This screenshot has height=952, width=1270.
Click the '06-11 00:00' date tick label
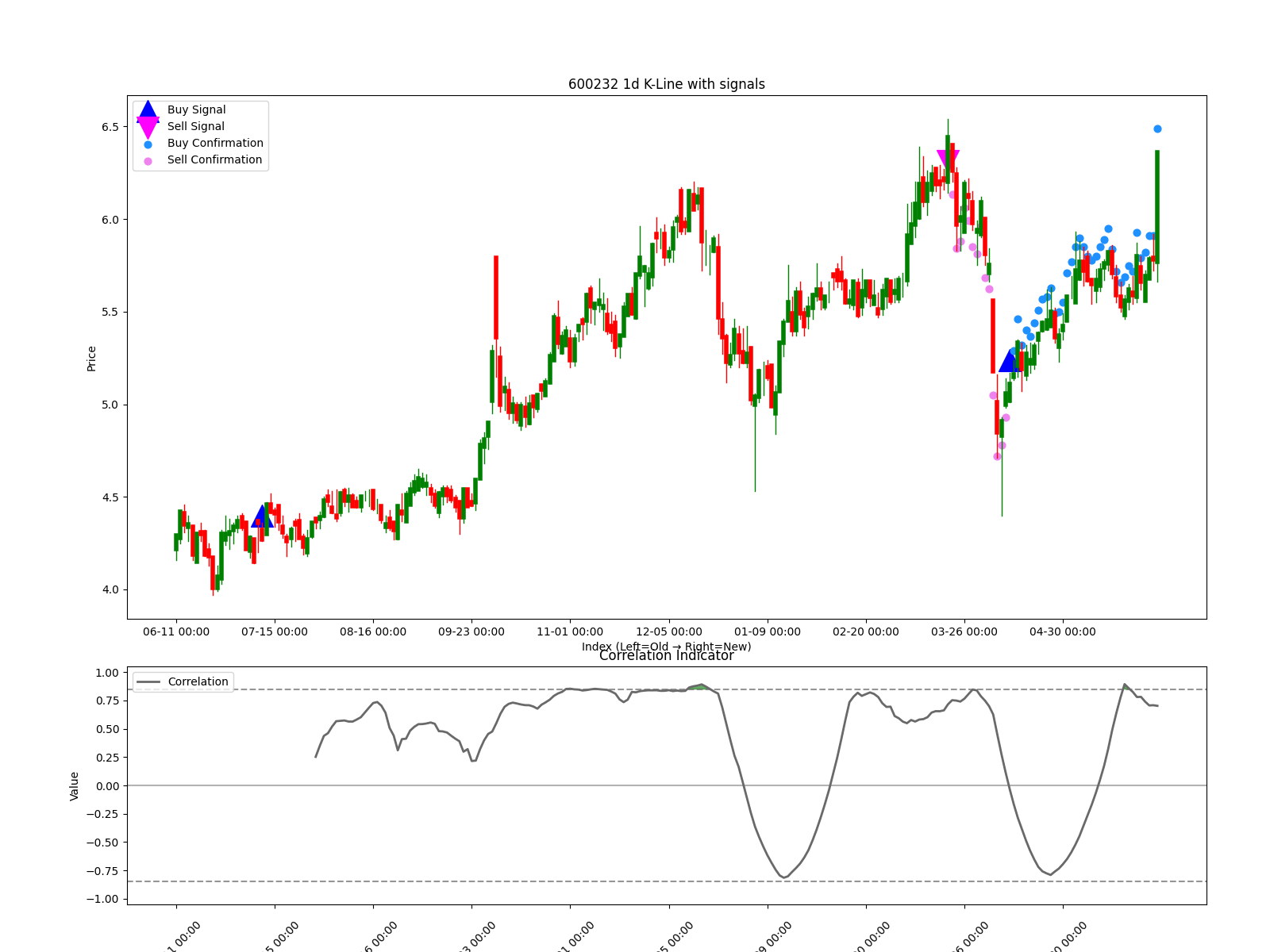coord(176,632)
